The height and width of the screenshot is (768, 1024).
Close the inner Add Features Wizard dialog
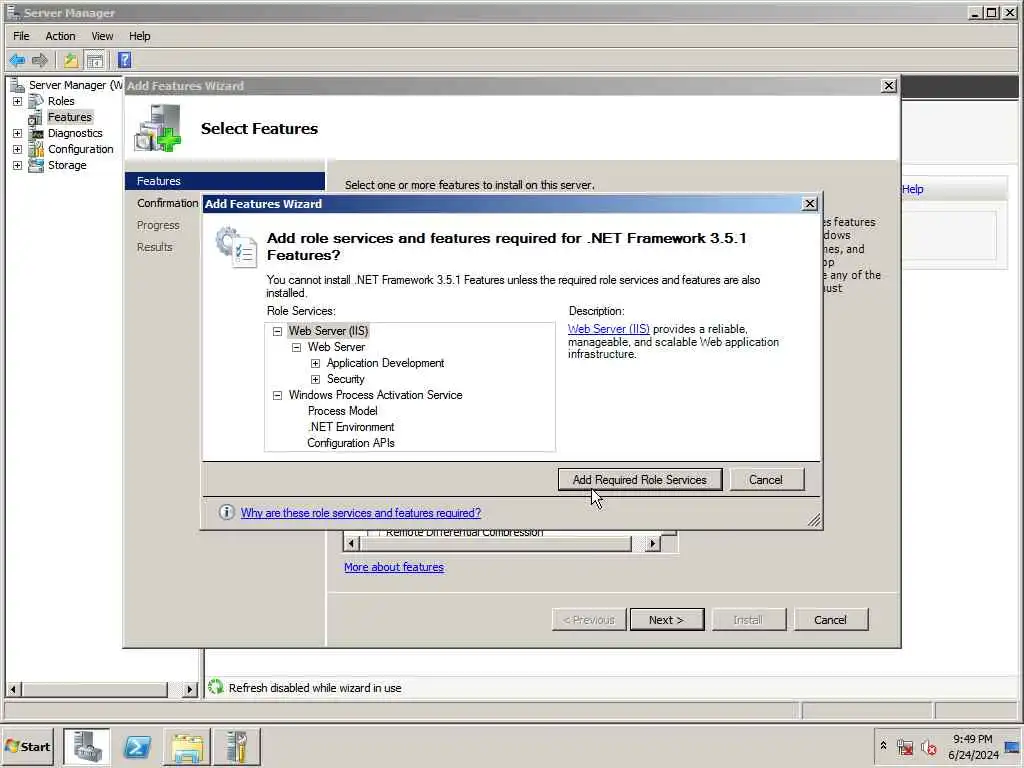(810, 204)
